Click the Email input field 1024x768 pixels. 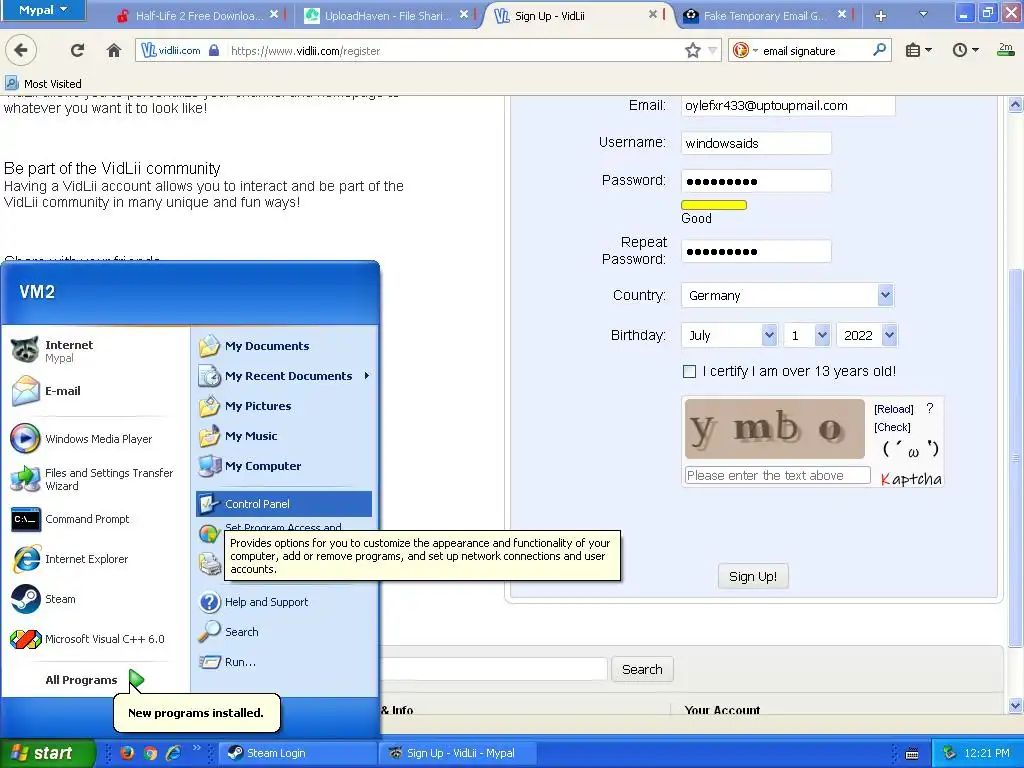tap(788, 106)
